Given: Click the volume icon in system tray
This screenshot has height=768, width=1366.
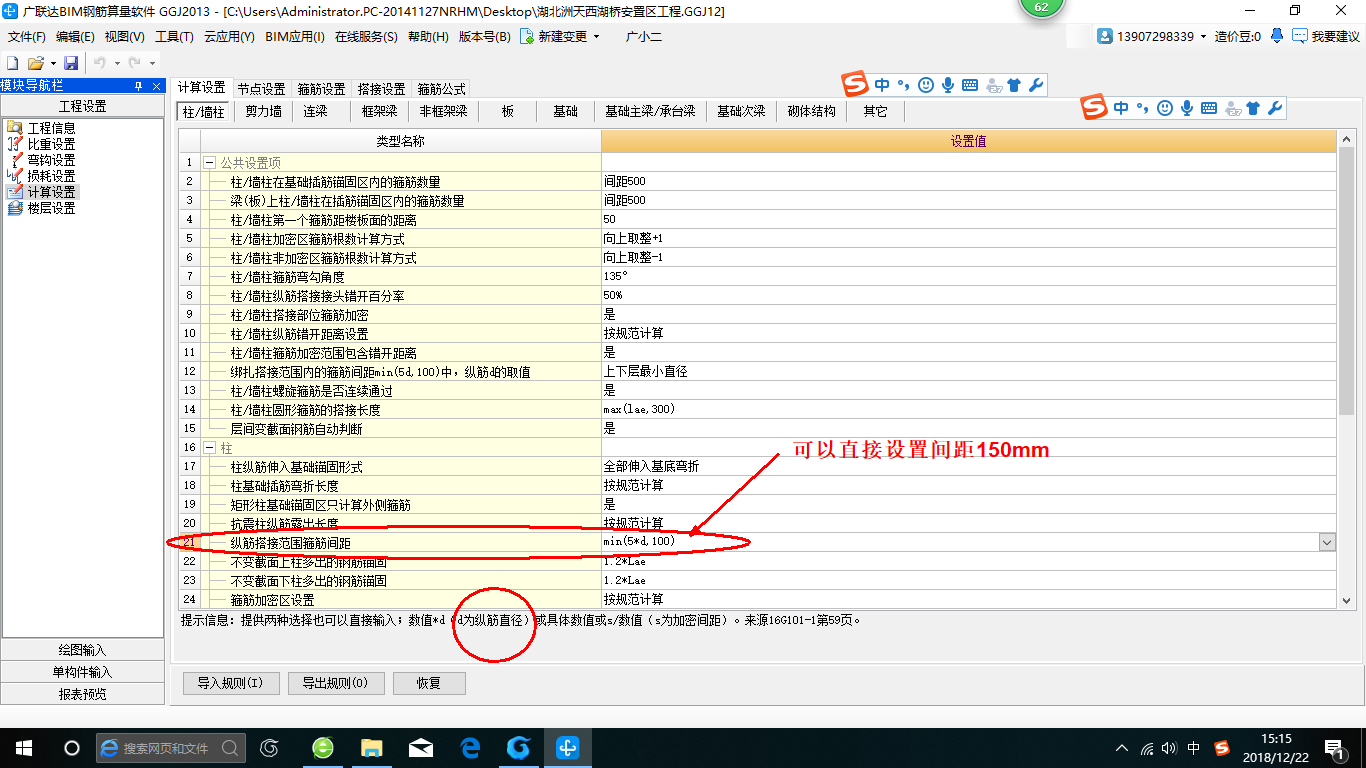Looking at the screenshot, I should 1170,748.
